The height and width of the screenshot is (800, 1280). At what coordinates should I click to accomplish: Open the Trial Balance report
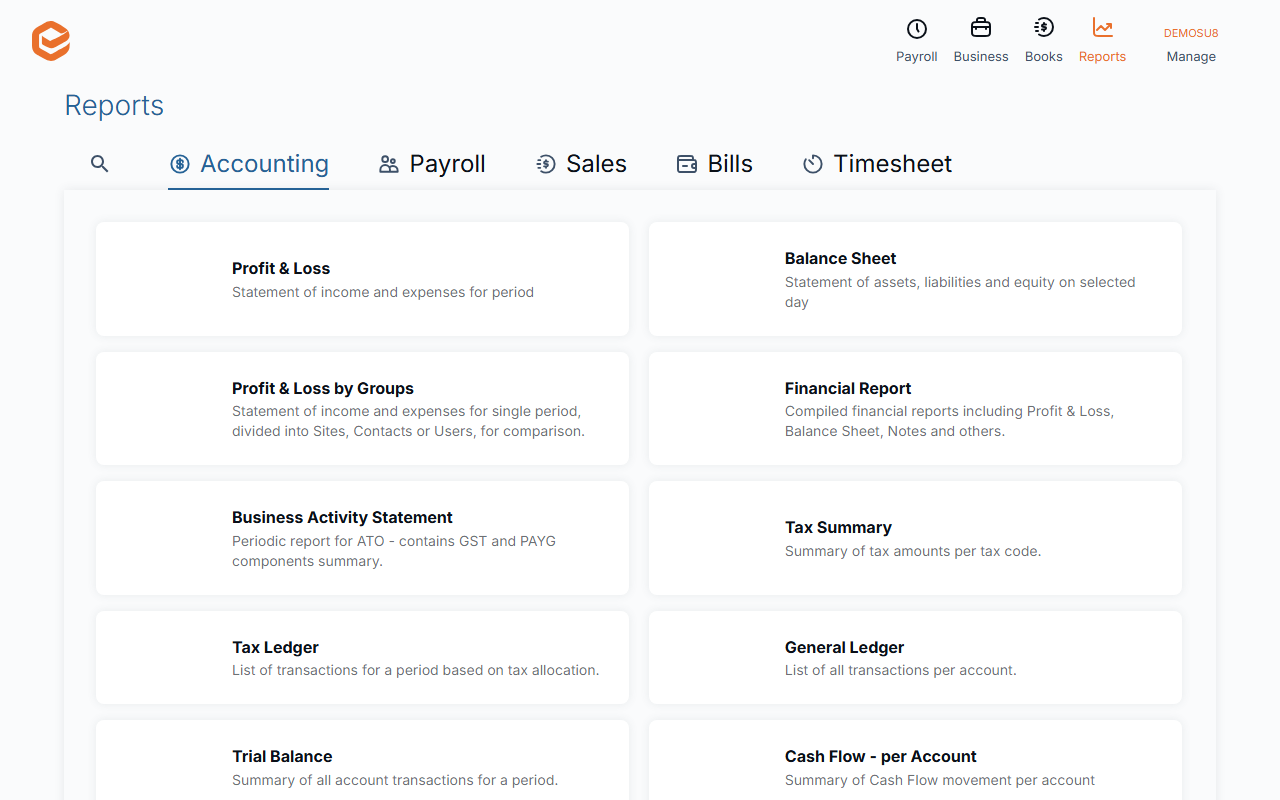[x=362, y=760]
